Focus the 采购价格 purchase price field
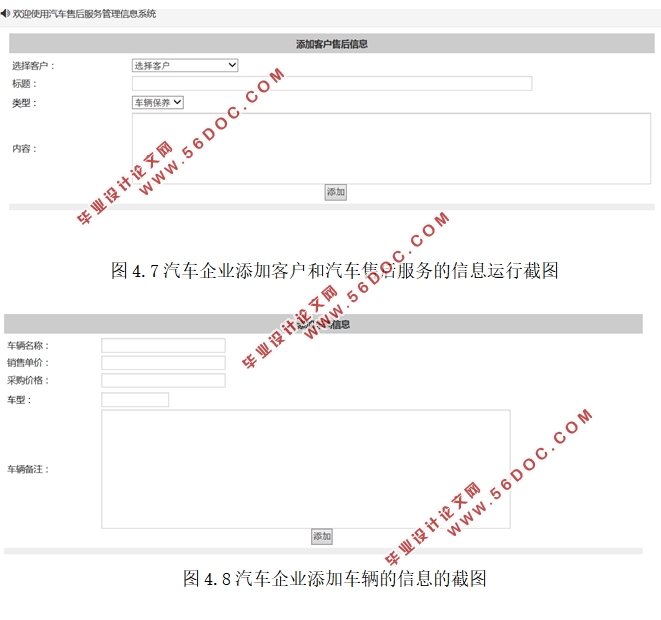 [x=163, y=380]
